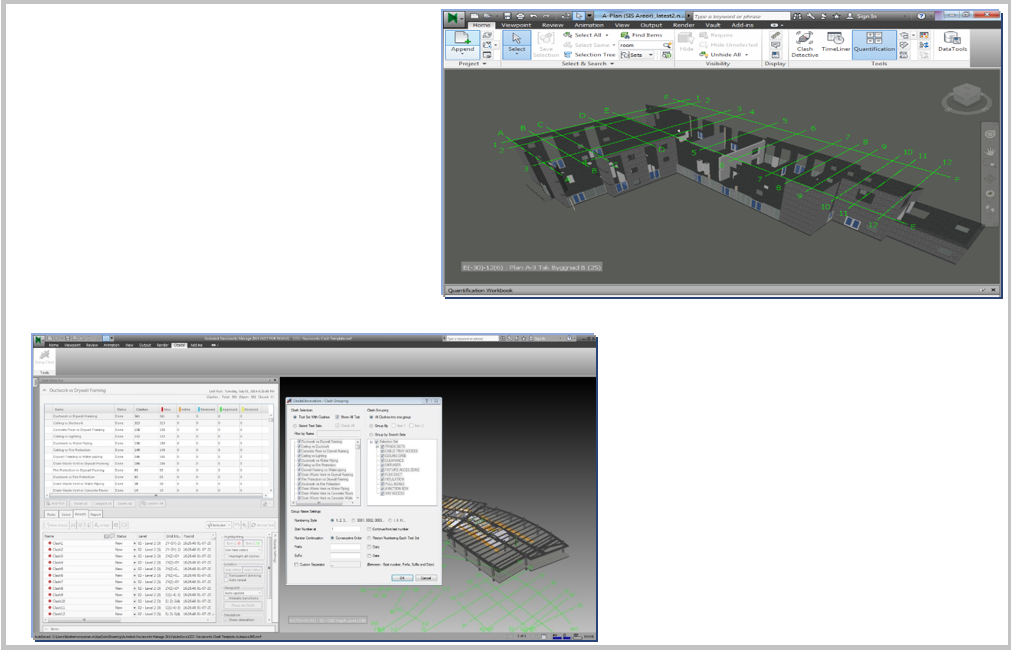The height and width of the screenshot is (650, 1011).
Task: Click the Hide visibility icon
Action: (686, 42)
